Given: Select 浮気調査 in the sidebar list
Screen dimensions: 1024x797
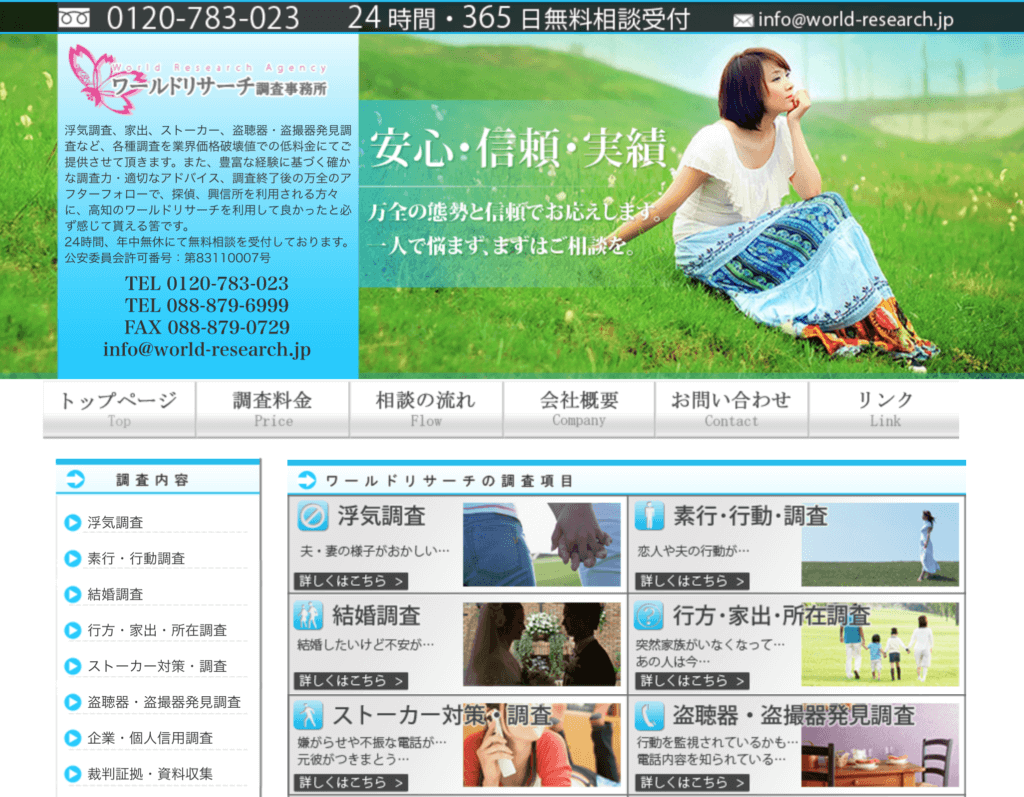Looking at the screenshot, I should pyautogui.click(x=115, y=522).
